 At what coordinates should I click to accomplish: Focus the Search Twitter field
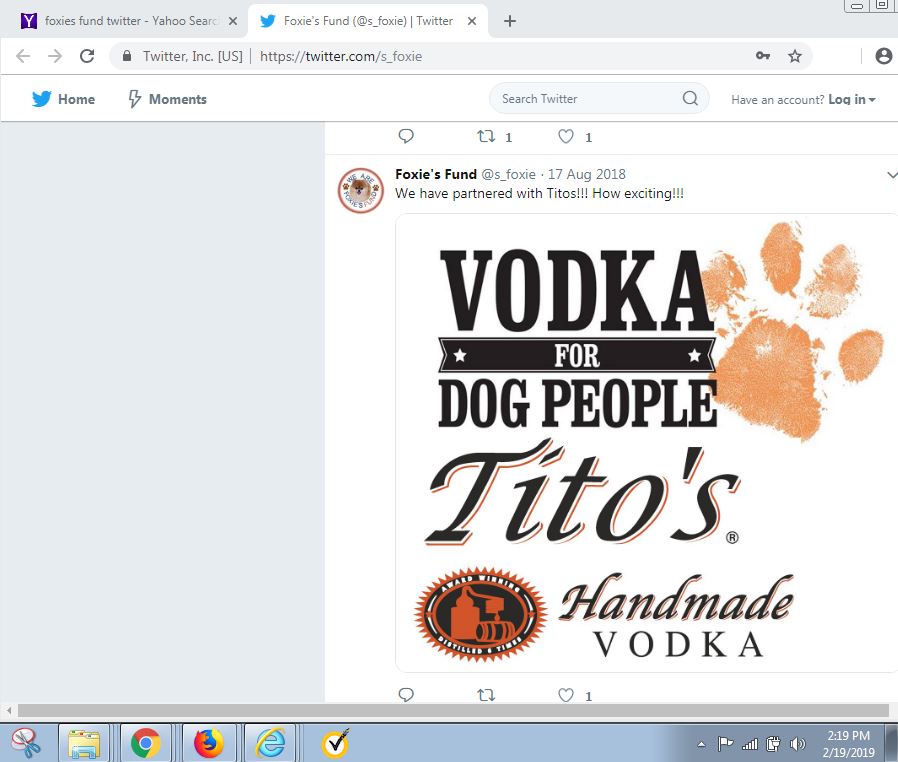(x=599, y=98)
